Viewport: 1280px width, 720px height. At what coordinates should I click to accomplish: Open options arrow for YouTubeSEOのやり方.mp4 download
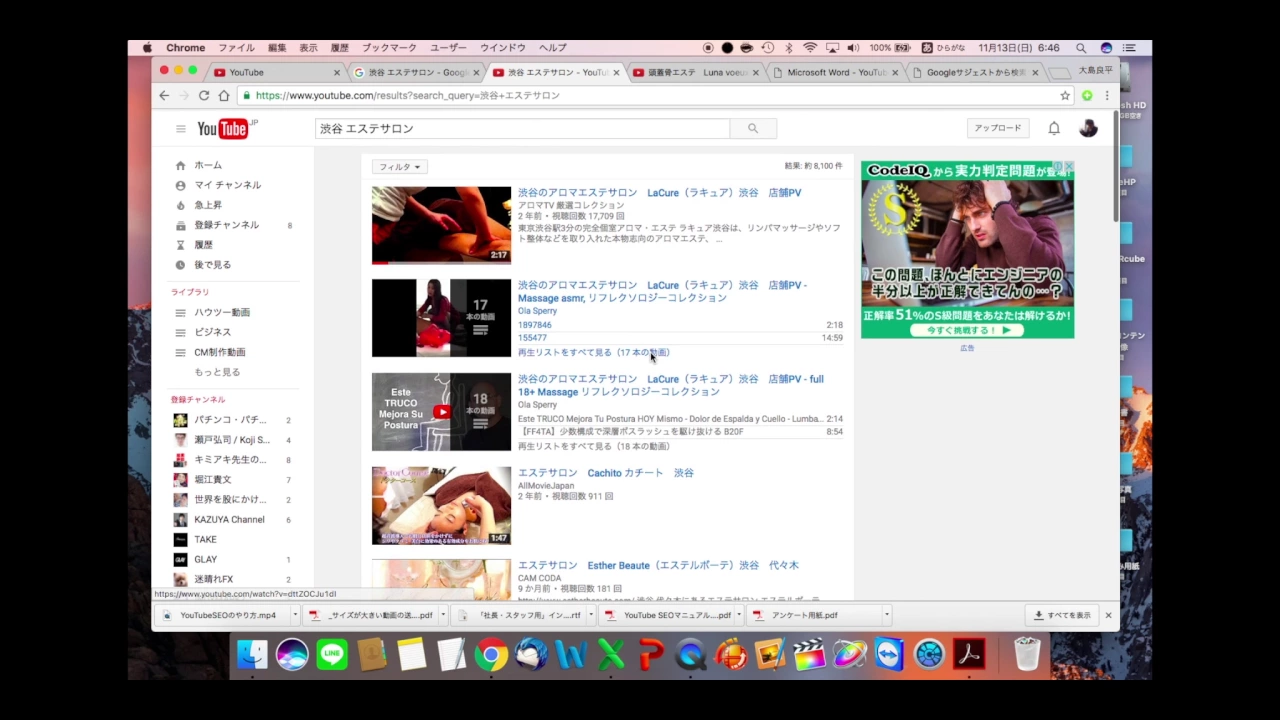297,615
